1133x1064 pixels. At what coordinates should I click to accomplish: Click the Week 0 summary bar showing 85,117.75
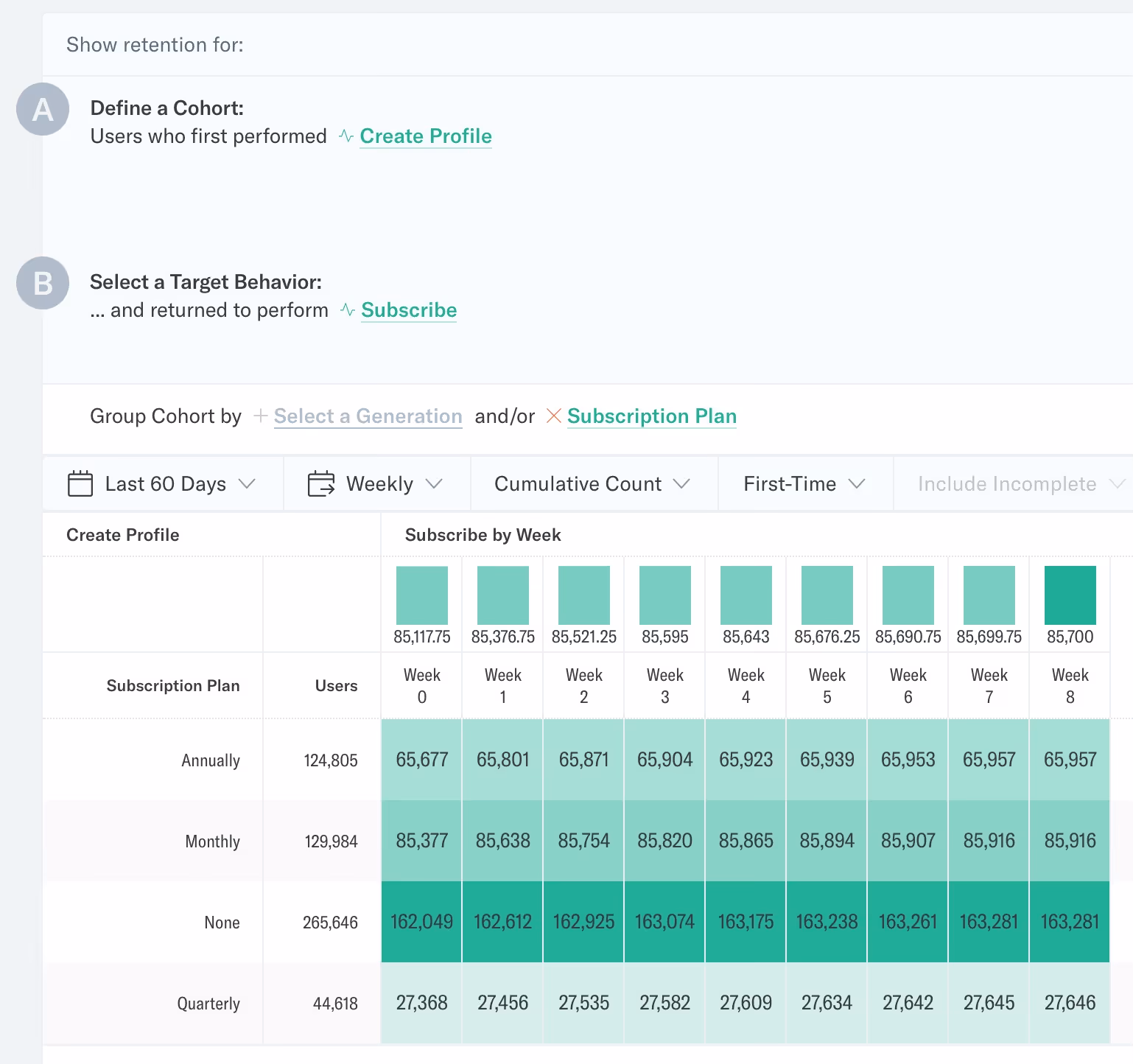point(422,595)
